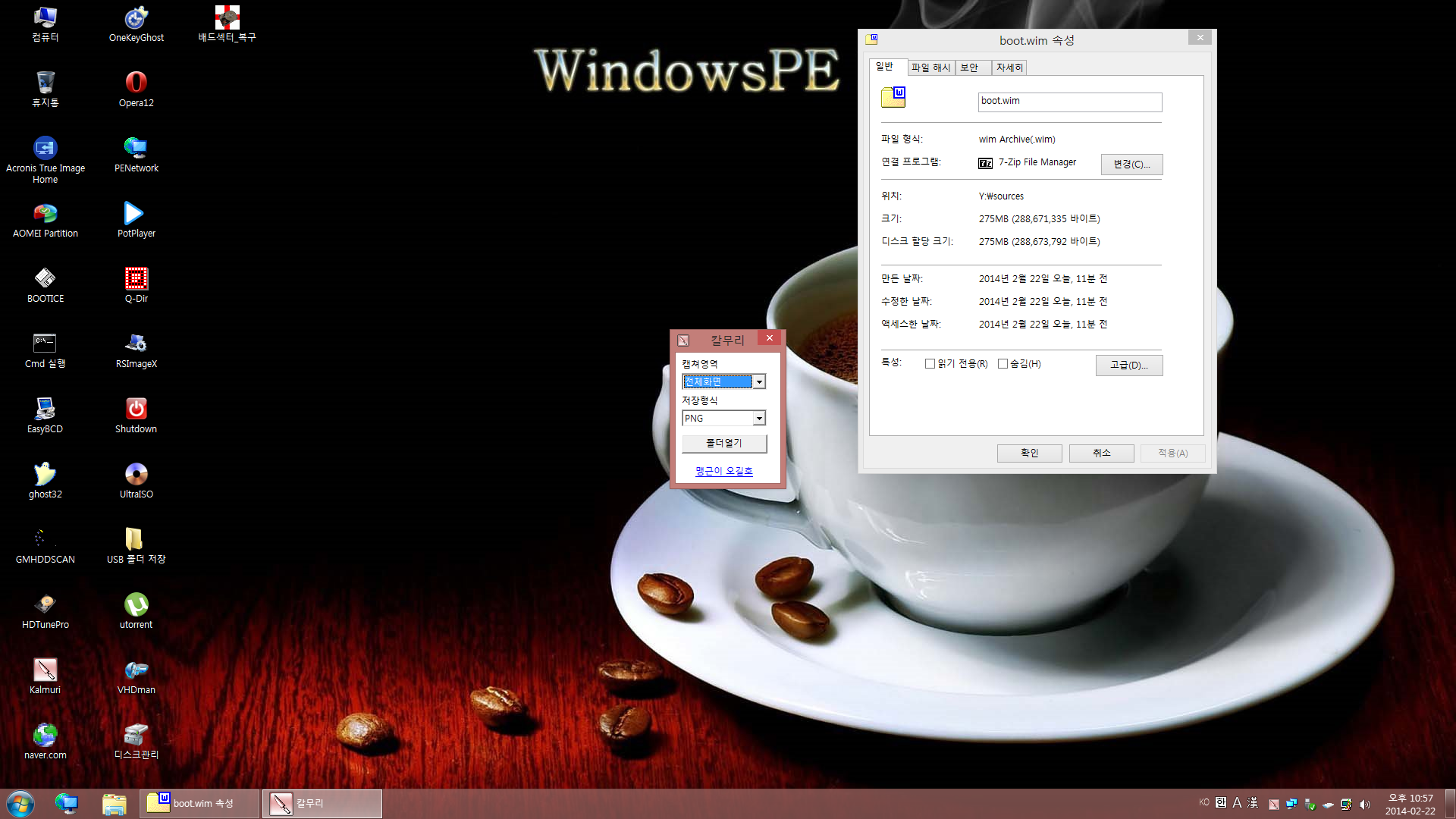Open naver.com shortcut icon

click(45, 741)
